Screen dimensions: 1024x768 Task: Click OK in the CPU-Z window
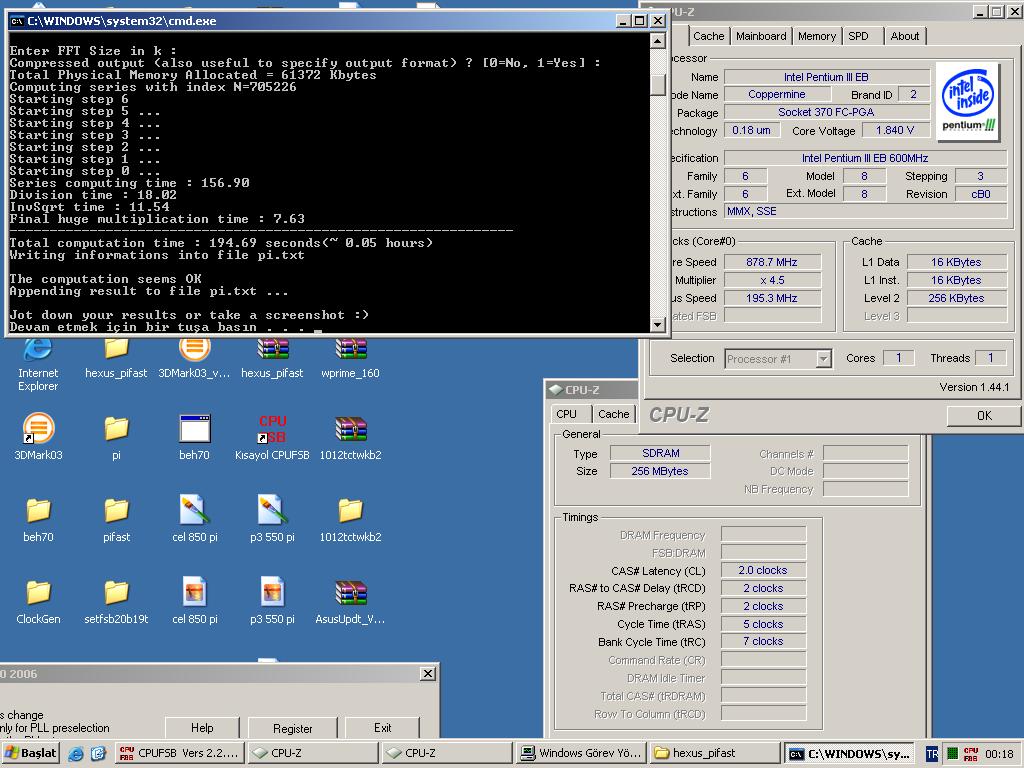point(984,415)
